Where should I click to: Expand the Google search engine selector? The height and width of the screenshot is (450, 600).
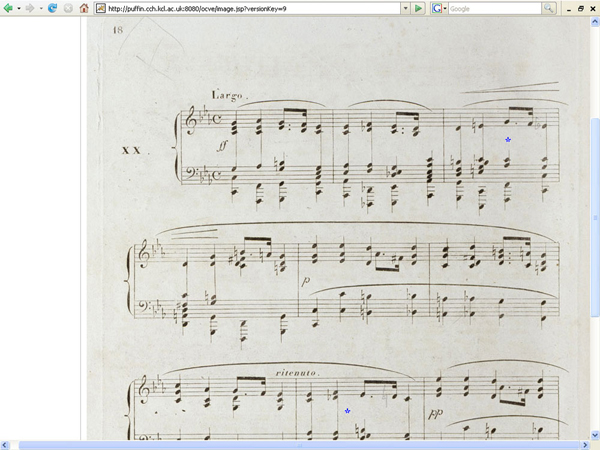[x=443, y=8]
